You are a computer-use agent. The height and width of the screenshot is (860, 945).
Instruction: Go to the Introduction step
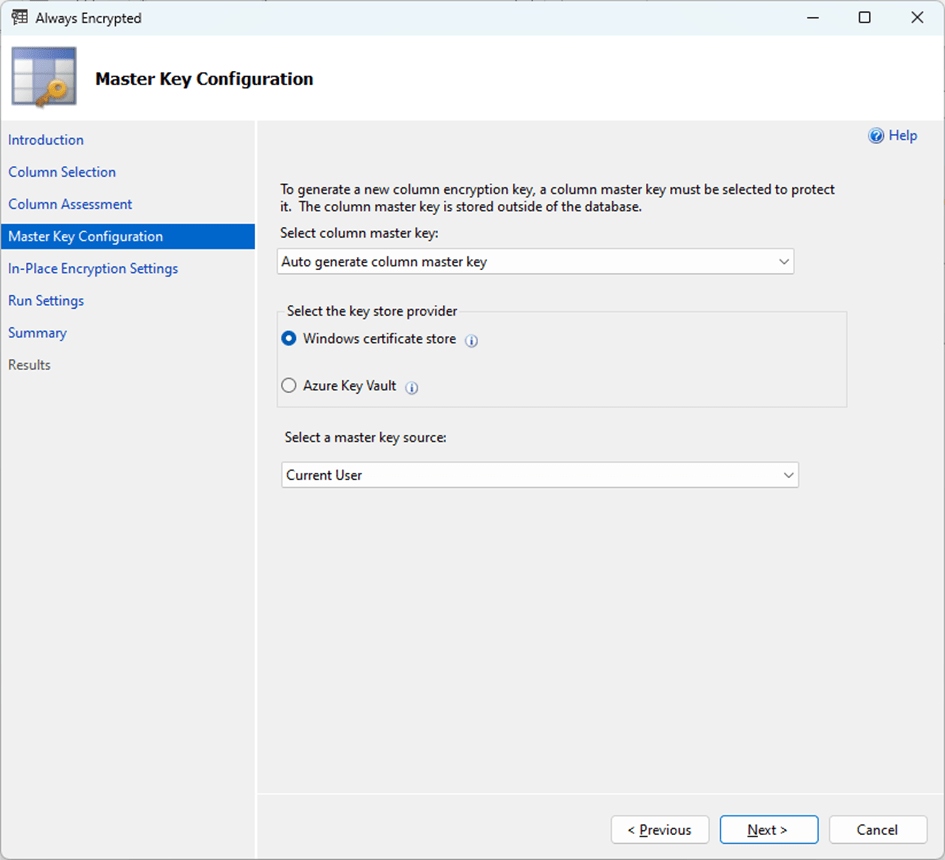pos(46,140)
